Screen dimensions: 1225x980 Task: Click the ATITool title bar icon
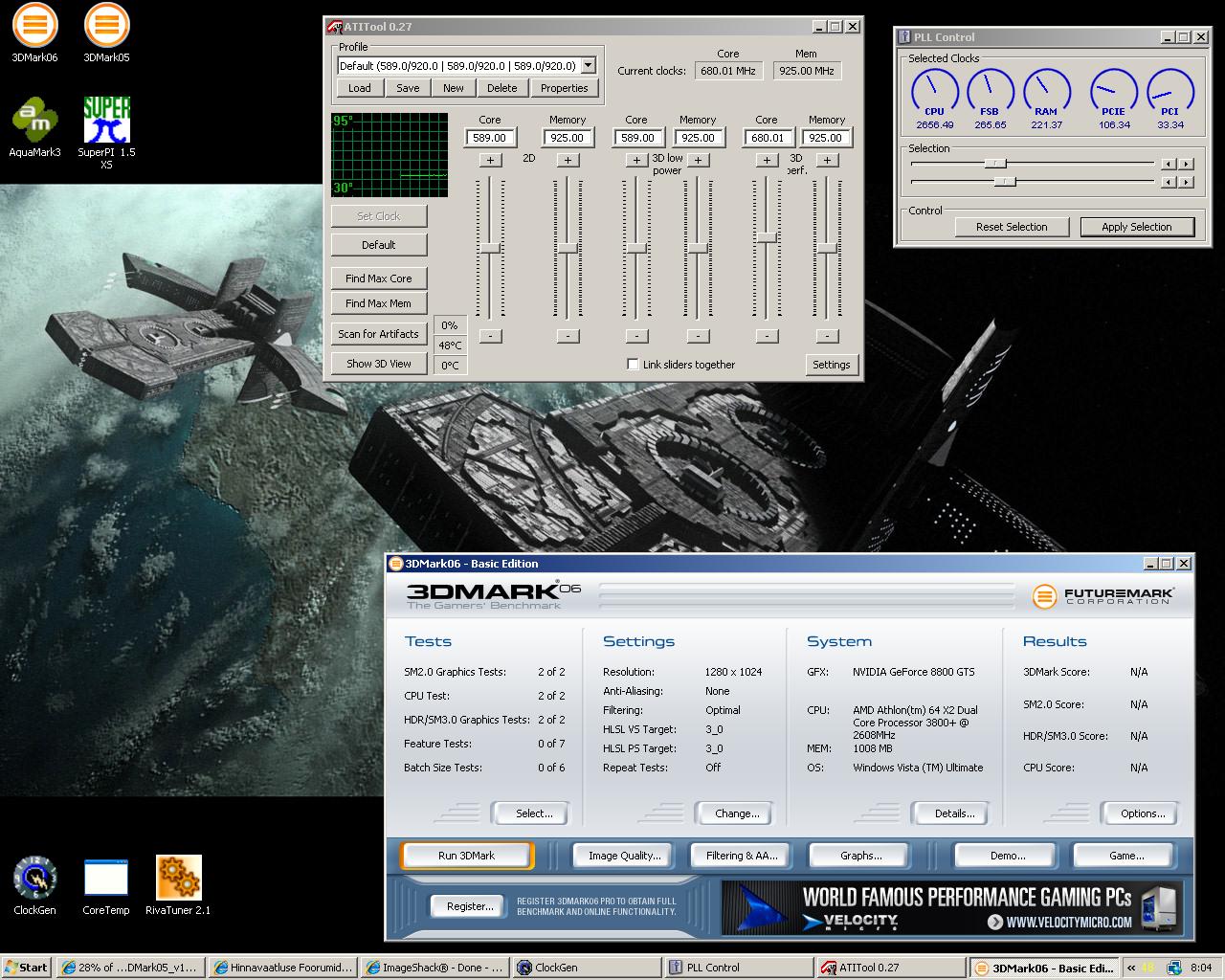tap(335, 27)
